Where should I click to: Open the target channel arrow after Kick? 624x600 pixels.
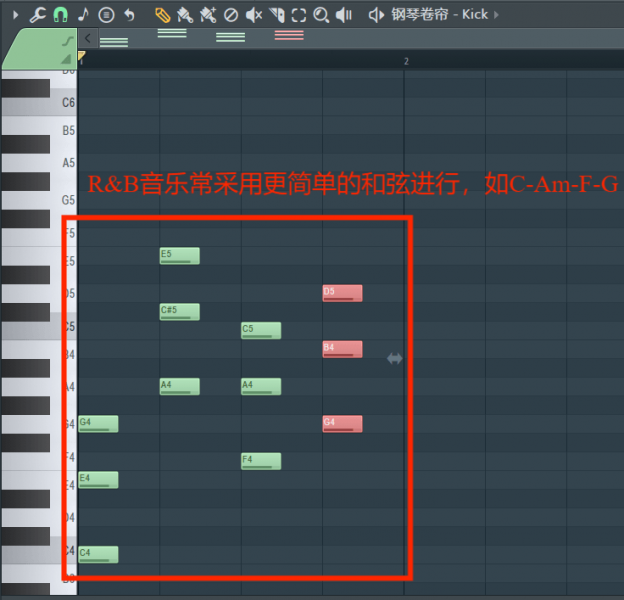(x=496, y=15)
